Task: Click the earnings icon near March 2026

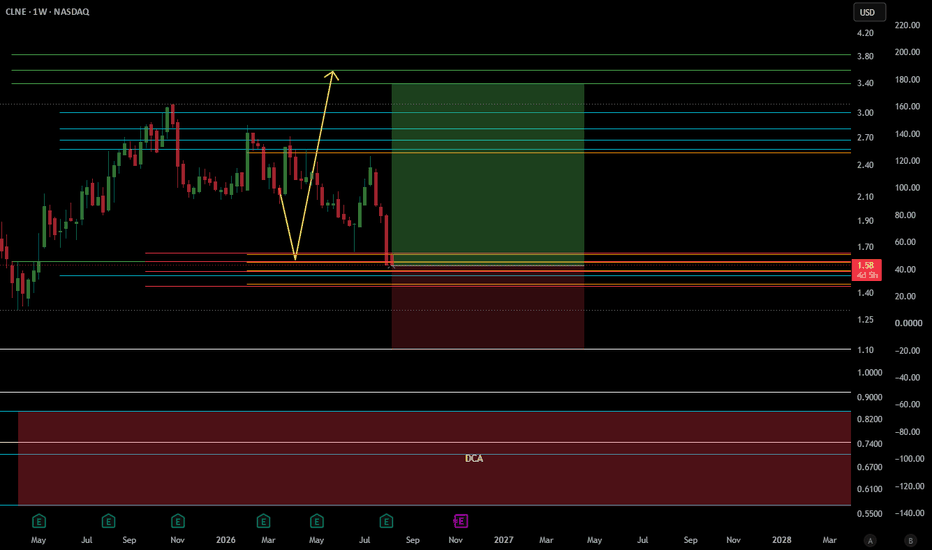Action: point(263,521)
